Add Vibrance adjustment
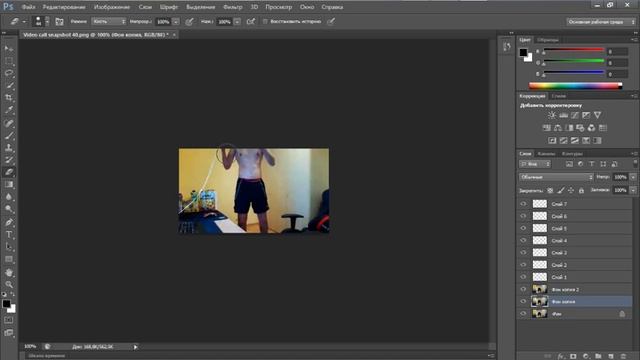Viewport: 640px width, 360px height. point(598,115)
